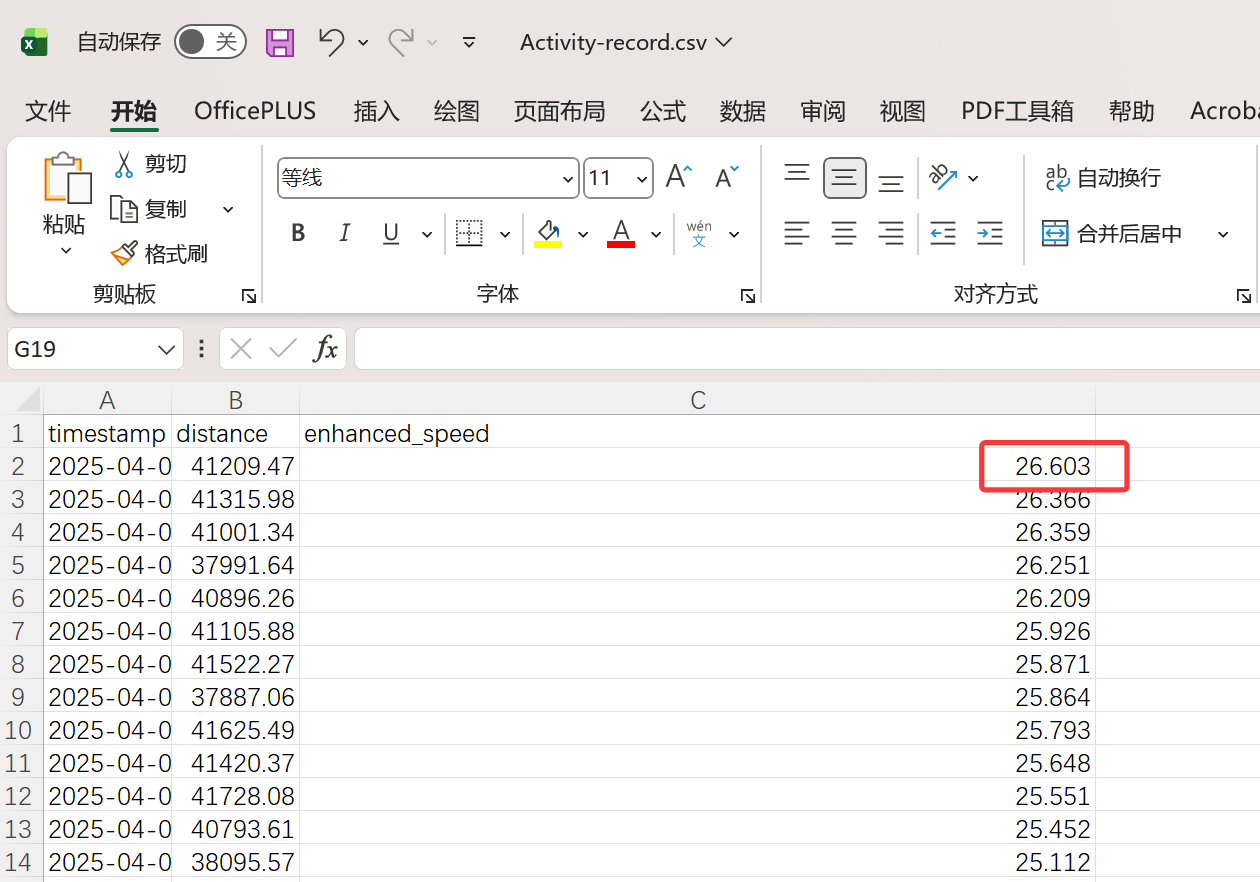Open the 绘图 tab
Image resolution: width=1260 pixels, height=882 pixels.
pos(457,111)
